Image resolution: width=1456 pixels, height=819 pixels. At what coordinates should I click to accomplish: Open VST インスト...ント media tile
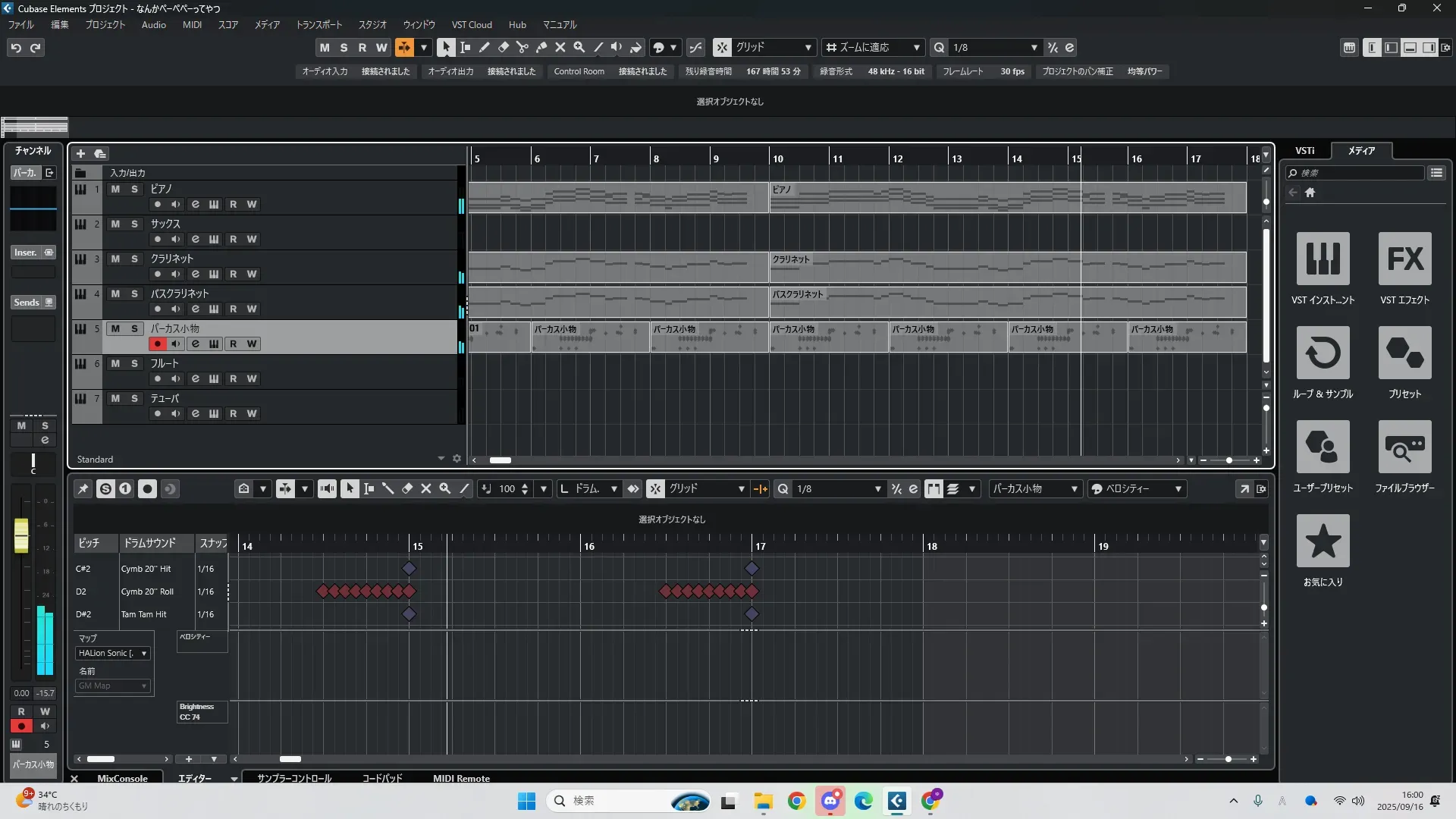[x=1323, y=259]
